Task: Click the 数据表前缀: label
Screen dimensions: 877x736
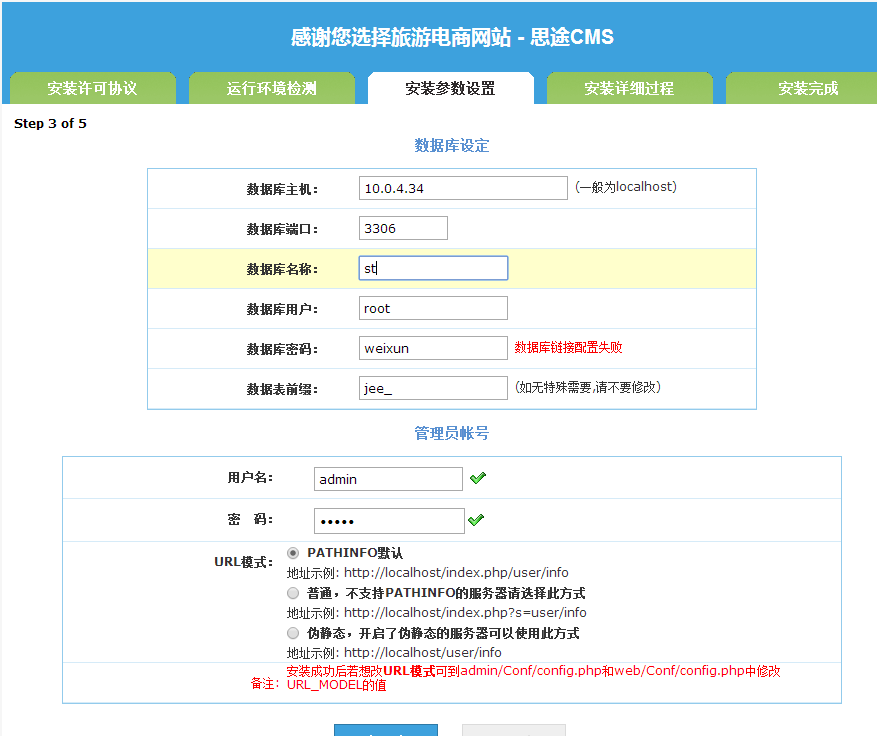Action: (x=282, y=389)
